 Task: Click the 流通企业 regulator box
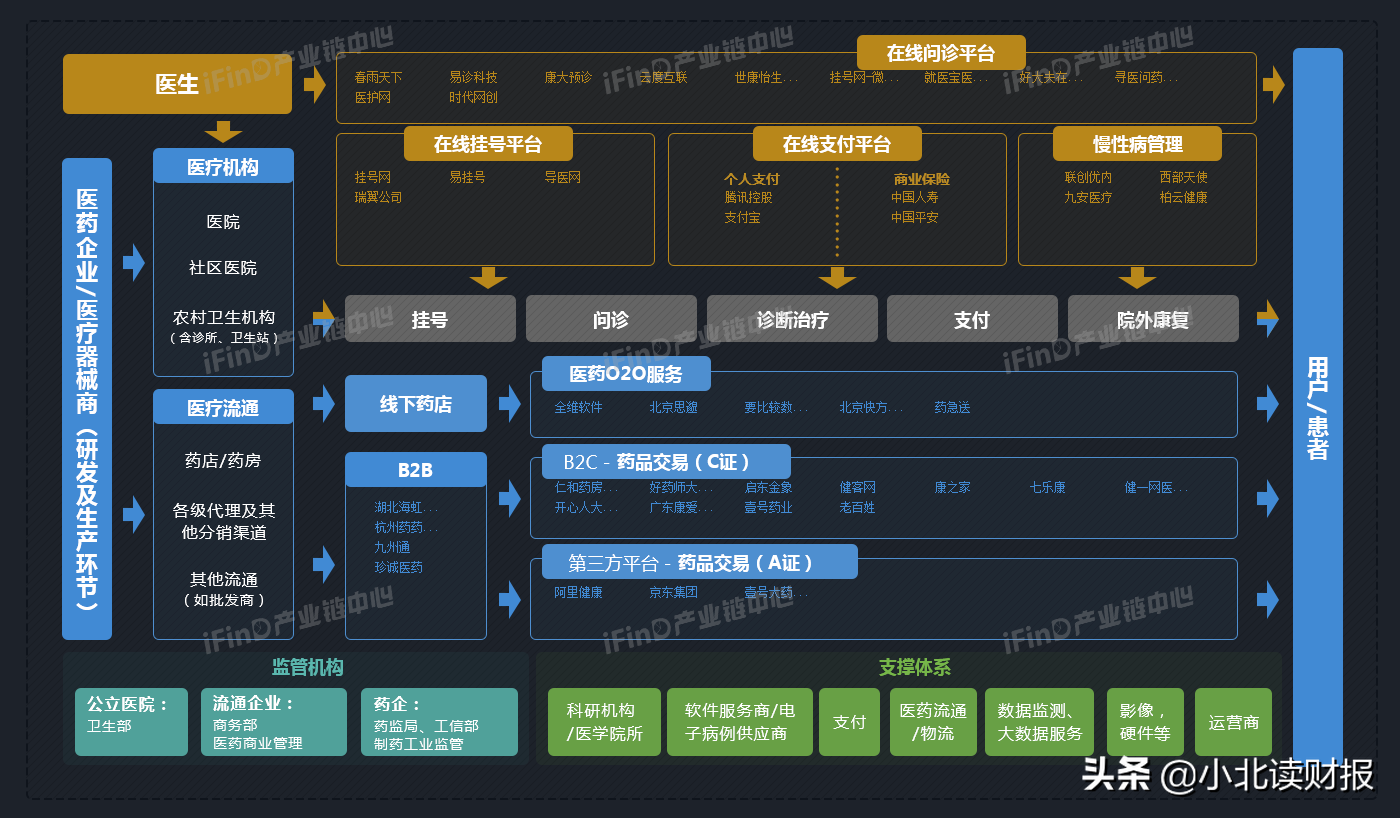[x=274, y=722]
